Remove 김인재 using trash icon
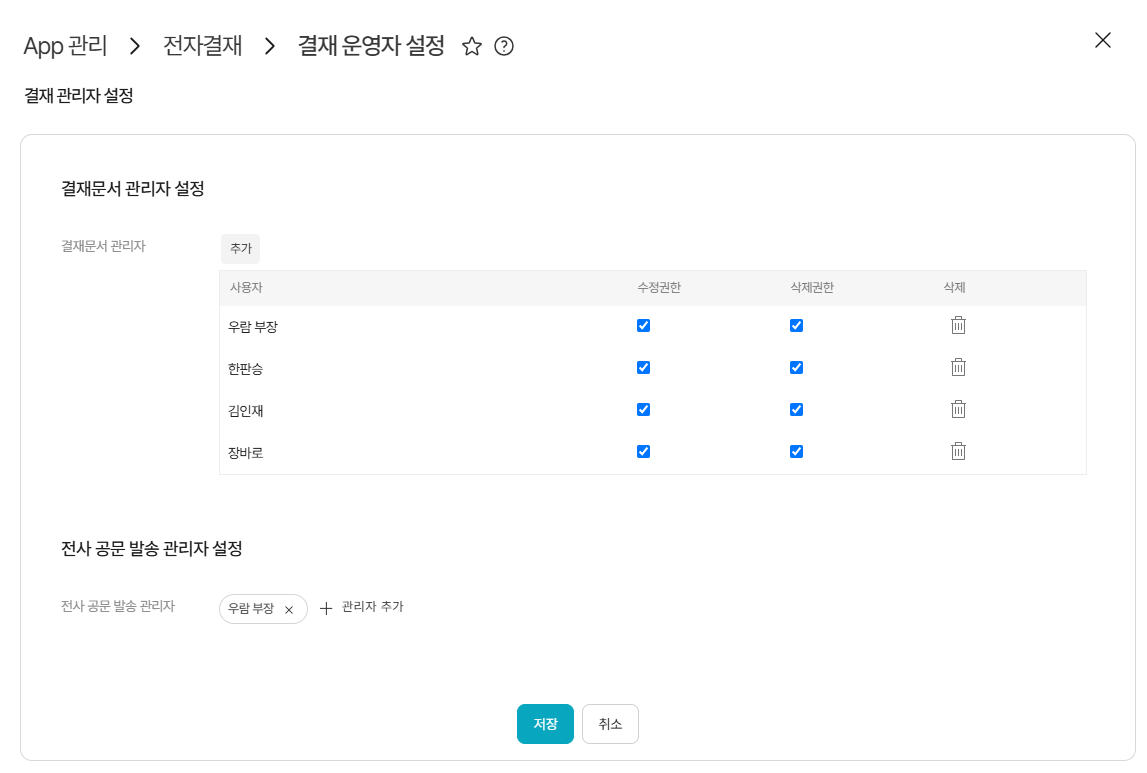 pos(958,409)
